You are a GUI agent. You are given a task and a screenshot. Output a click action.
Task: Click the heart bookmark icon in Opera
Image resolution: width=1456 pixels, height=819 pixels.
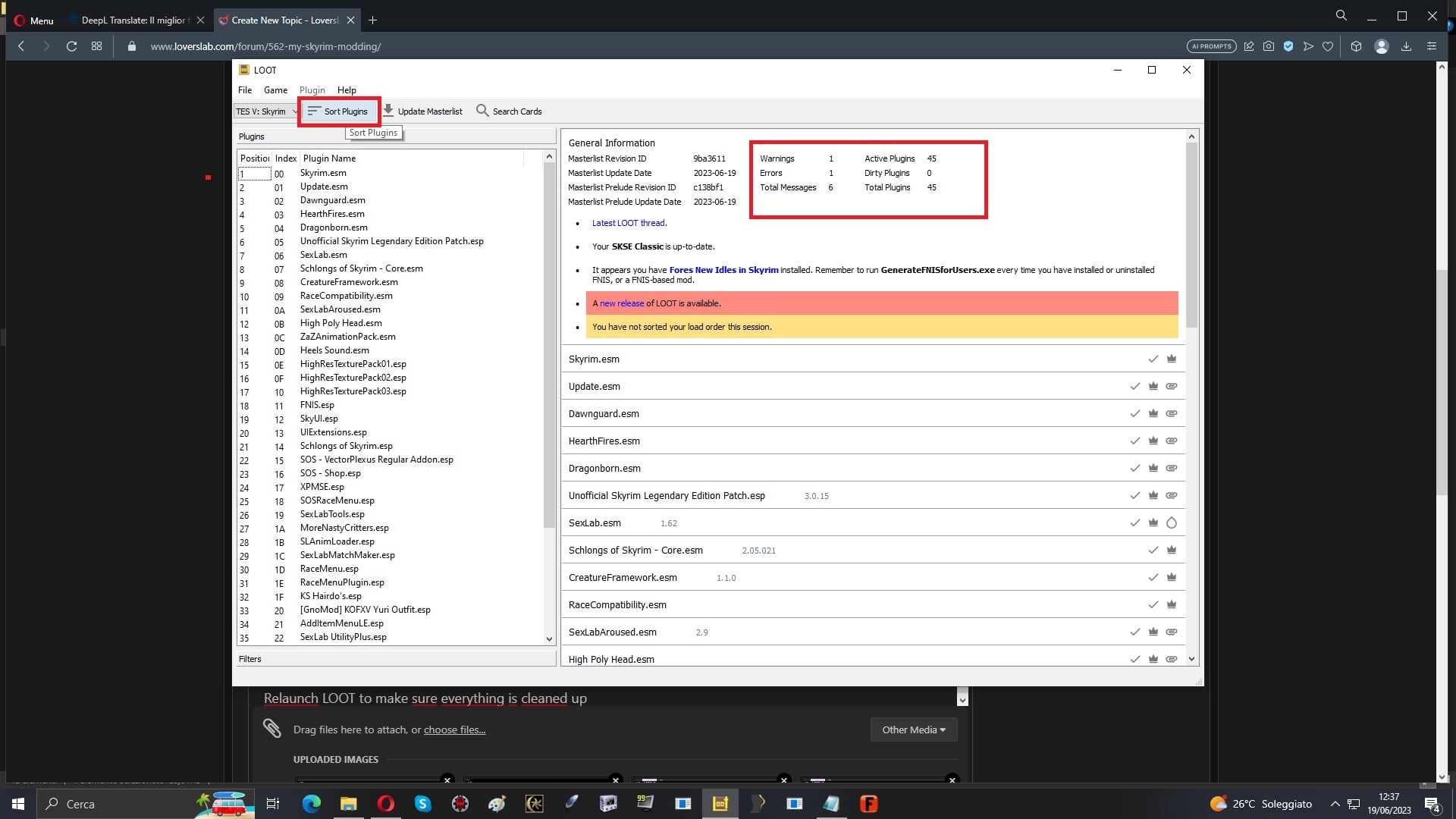click(1328, 46)
